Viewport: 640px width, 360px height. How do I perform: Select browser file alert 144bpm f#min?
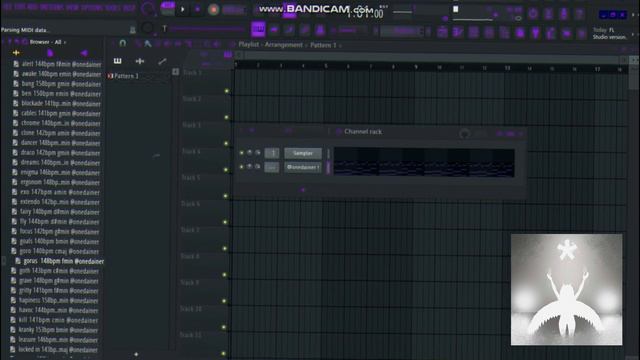point(57,64)
